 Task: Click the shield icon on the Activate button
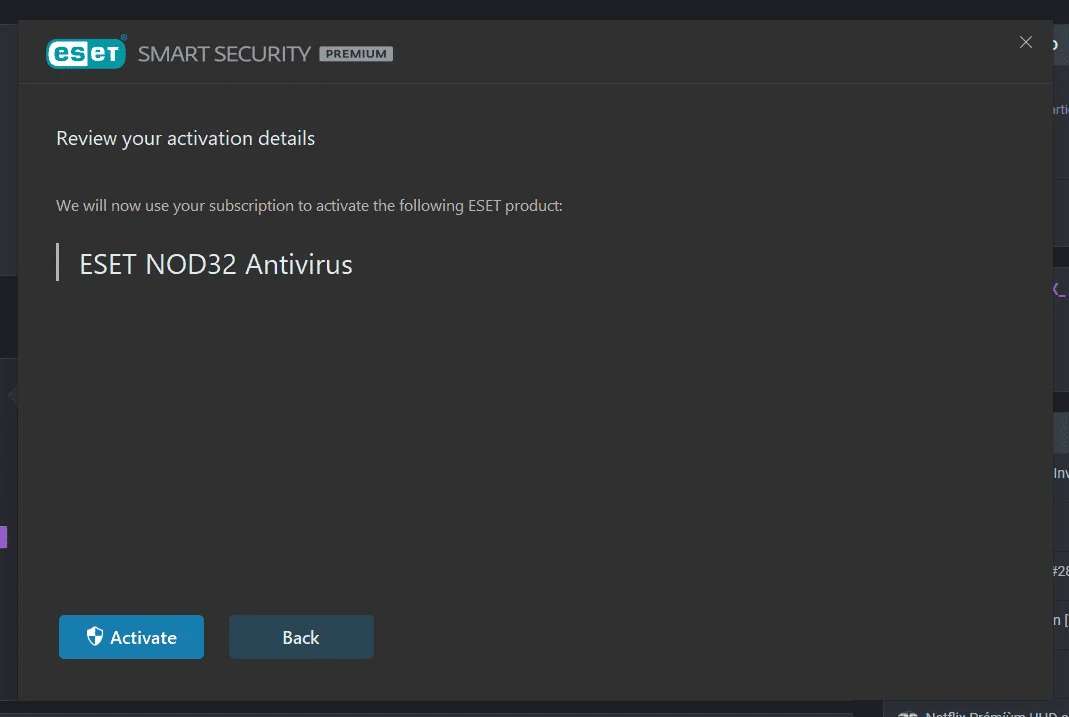[95, 637]
